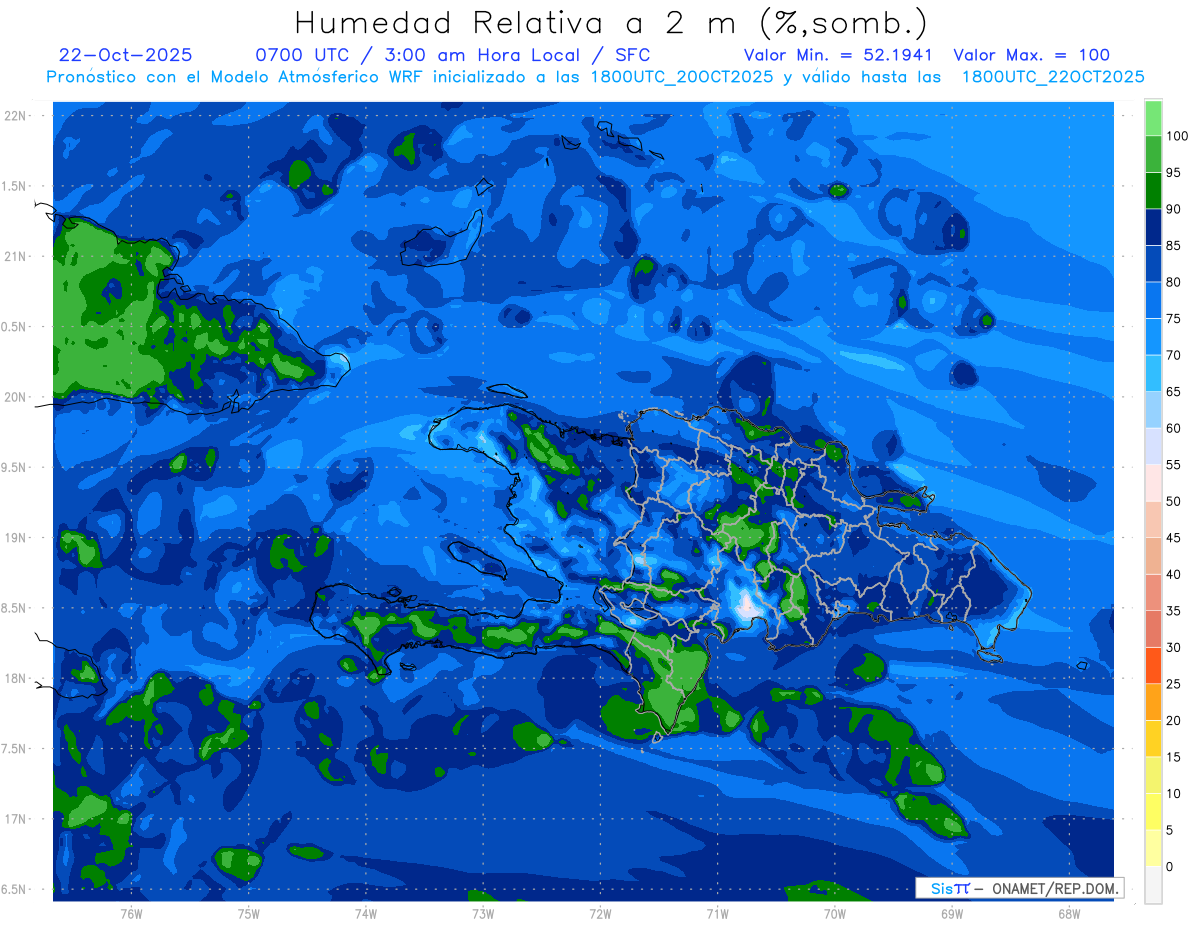Pick the 60–65 light sky-blue legend swatch
Viewport: 1200px width, 927px height.
click(x=1153, y=409)
